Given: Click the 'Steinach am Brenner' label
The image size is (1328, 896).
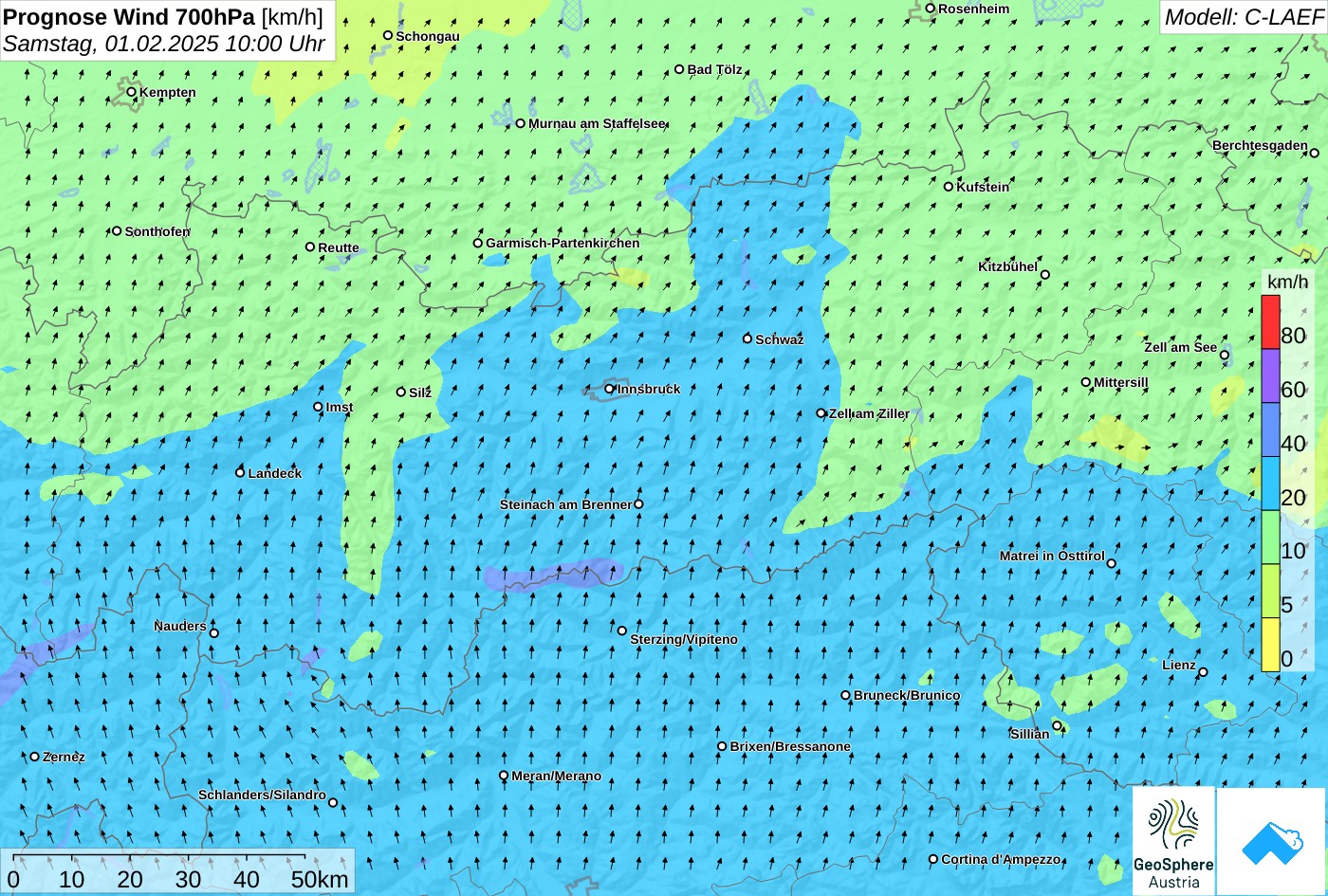Looking at the screenshot, I should [565, 504].
